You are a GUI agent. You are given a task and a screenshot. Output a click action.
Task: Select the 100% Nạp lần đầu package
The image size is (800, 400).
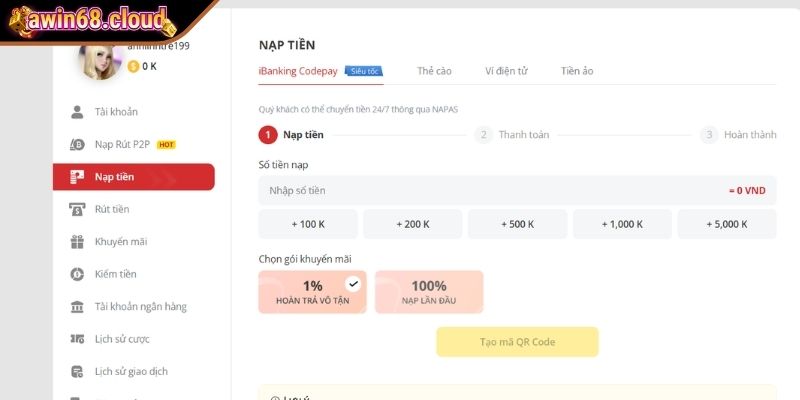coord(428,291)
